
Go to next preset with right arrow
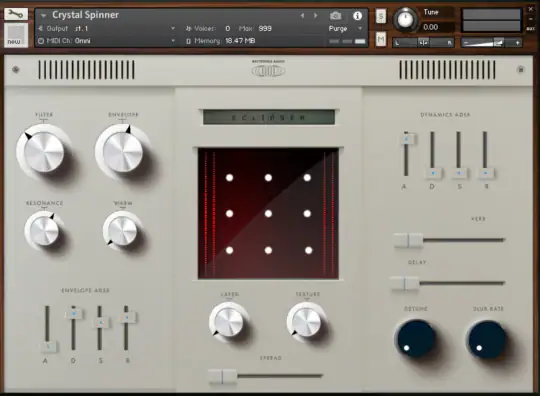coord(315,16)
